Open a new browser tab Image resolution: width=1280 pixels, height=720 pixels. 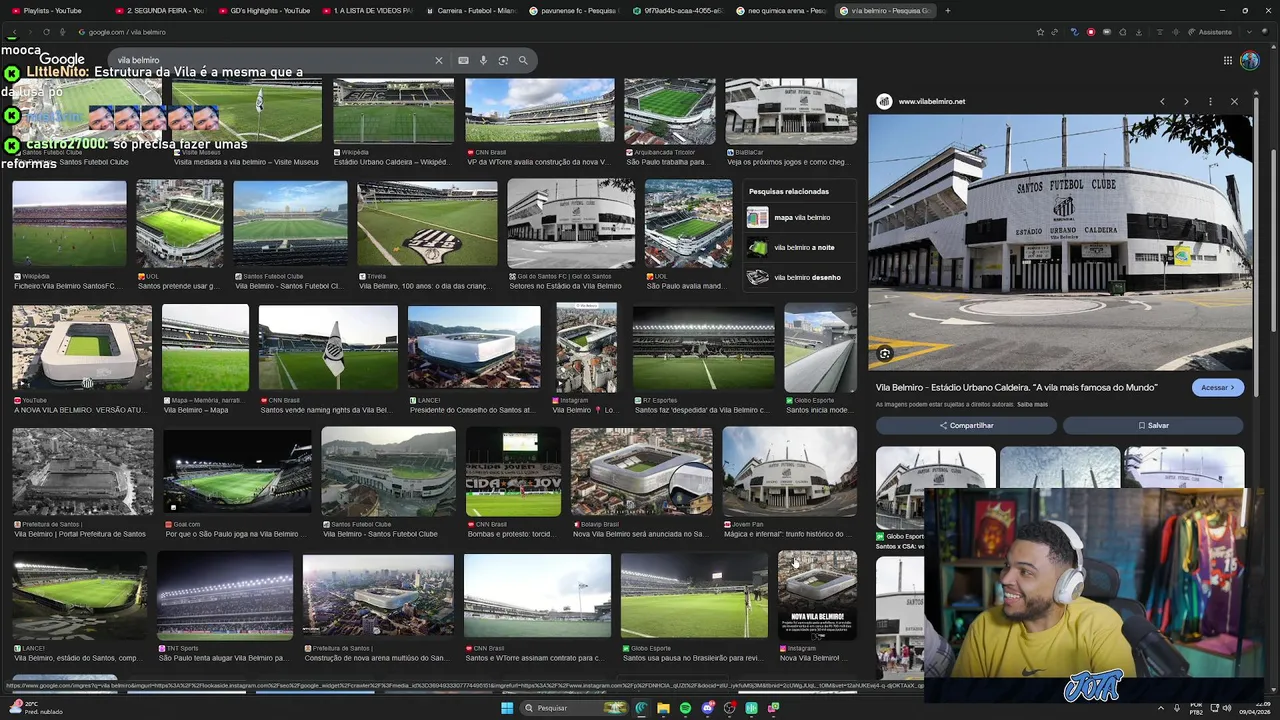(x=947, y=10)
